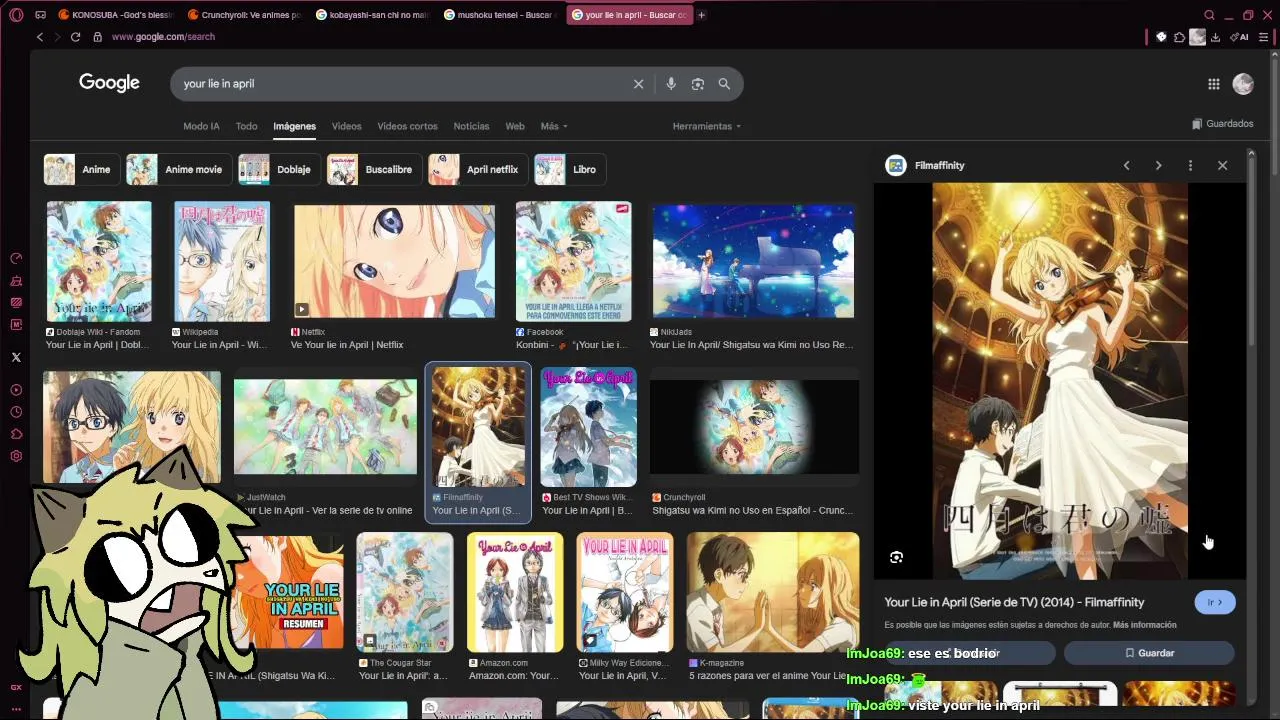
Task: Go back to the previous page
Action: [40, 37]
